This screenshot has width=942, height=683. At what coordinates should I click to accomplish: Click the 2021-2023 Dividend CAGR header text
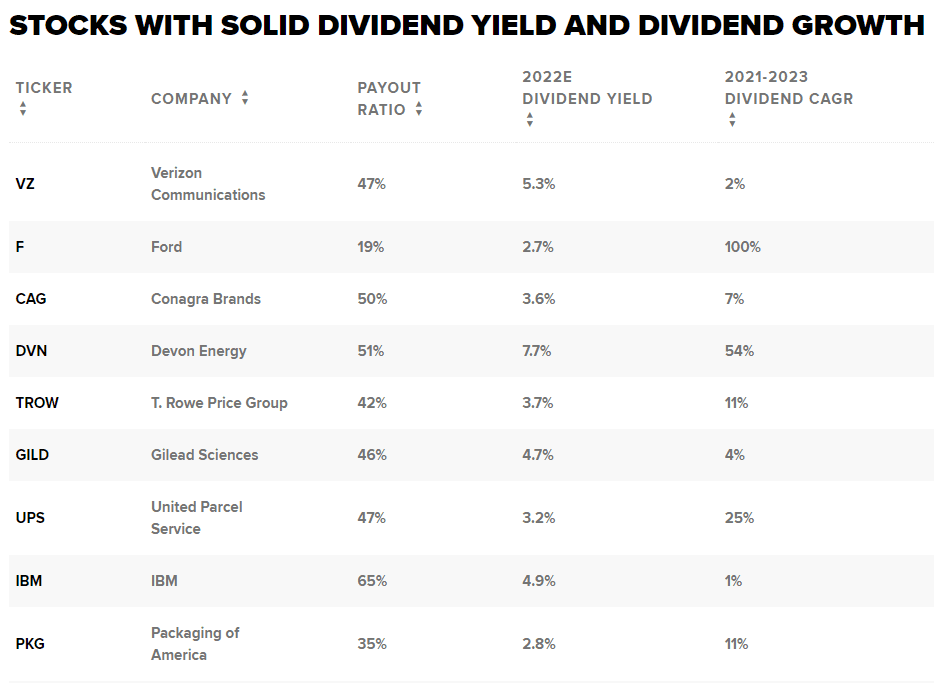click(x=788, y=88)
